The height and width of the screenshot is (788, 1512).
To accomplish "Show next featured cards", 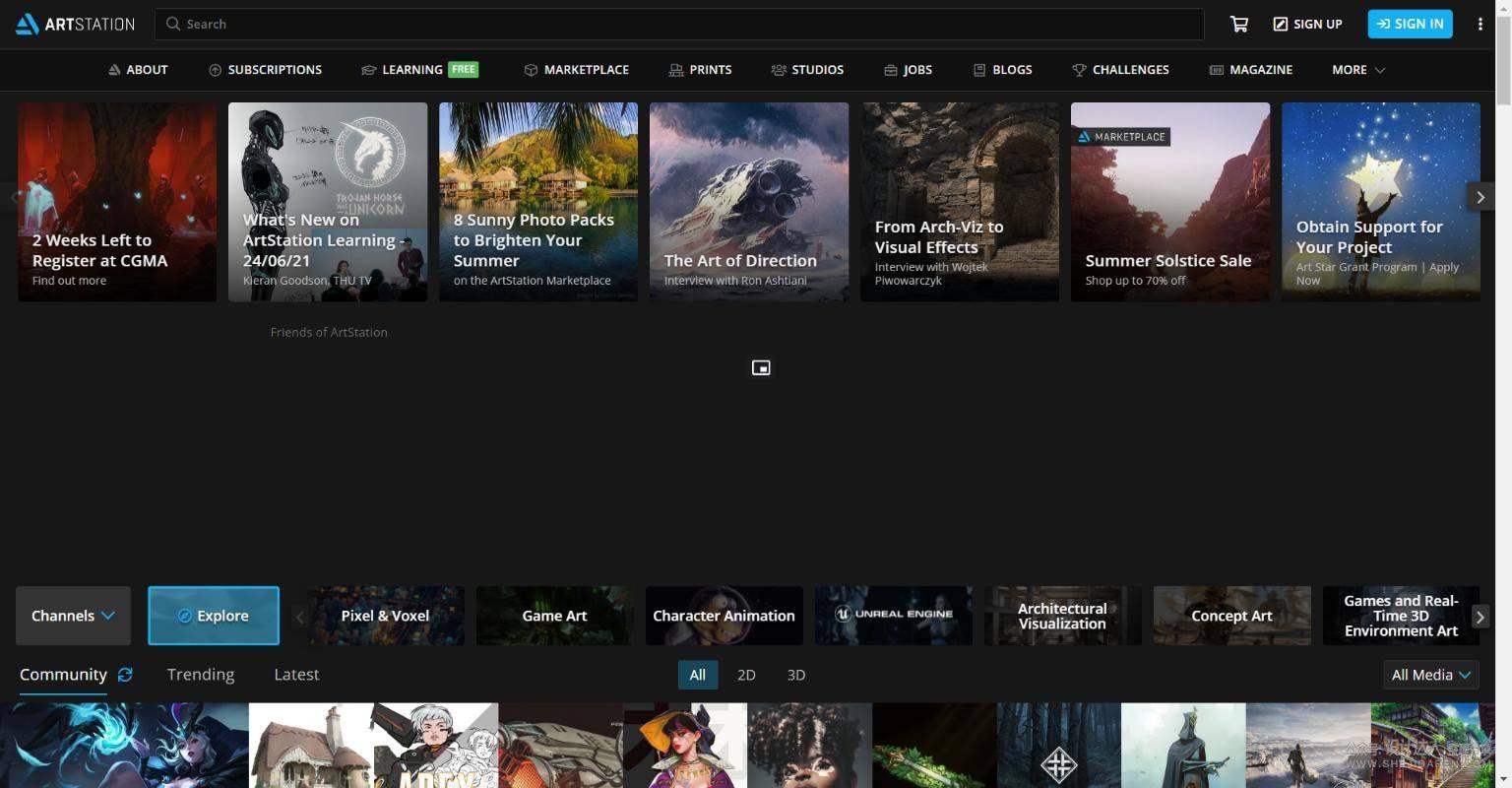I will coord(1480,197).
